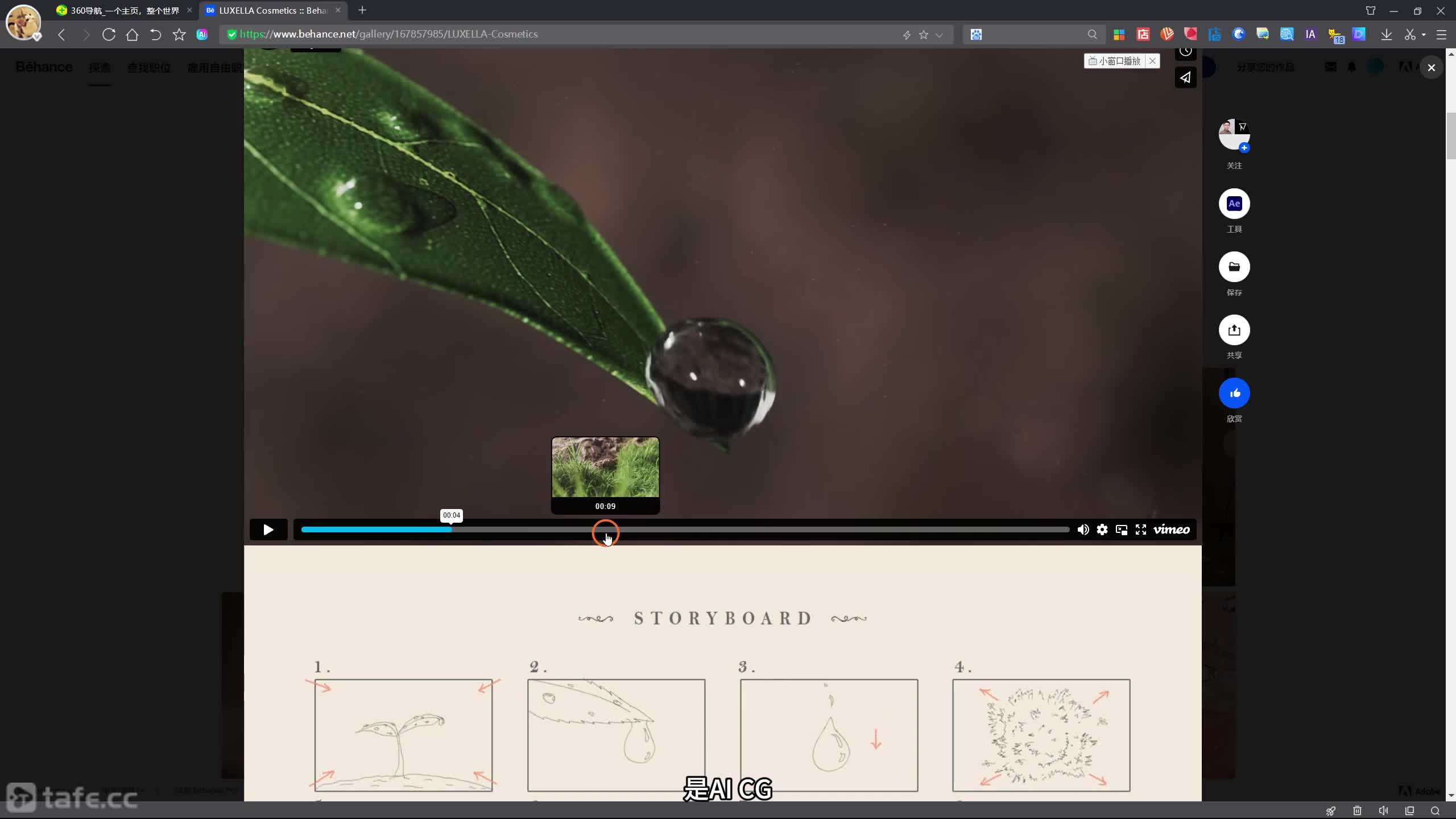
Task: Dismiss the 小窗口播放 popup
Action: (1152, 61)
